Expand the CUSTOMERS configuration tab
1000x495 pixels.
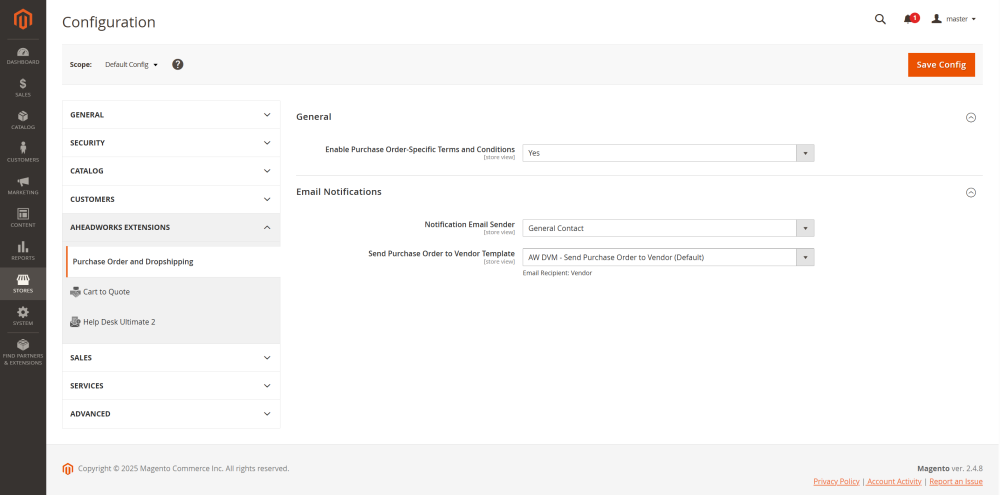point(171,199)
